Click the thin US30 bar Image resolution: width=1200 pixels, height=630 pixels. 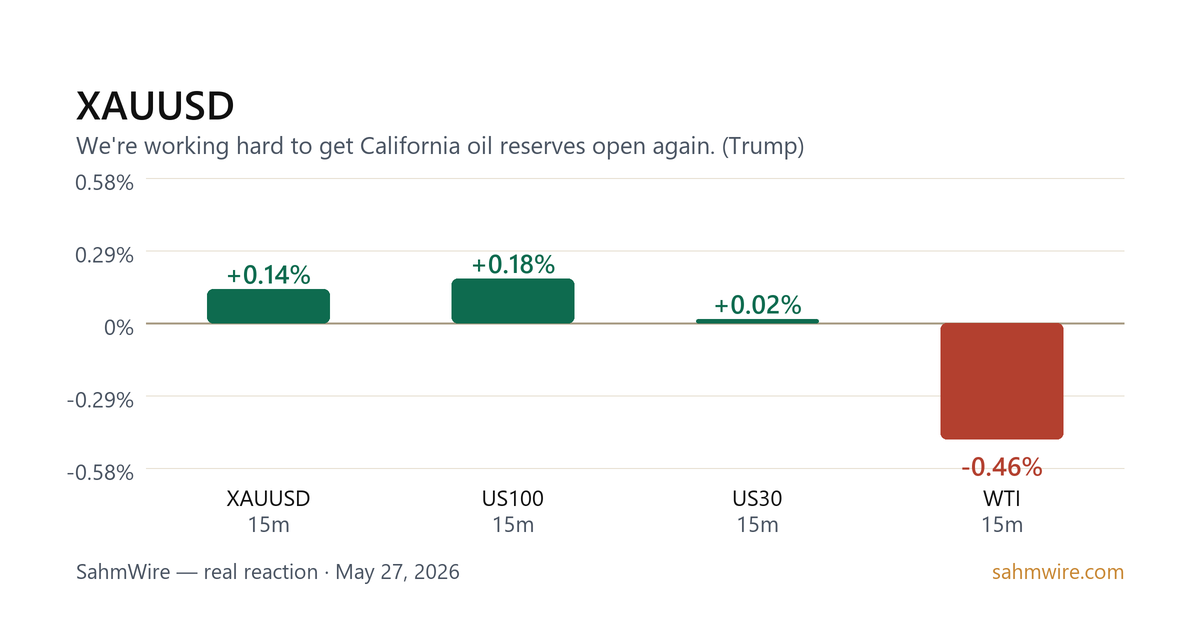[757, 321]
